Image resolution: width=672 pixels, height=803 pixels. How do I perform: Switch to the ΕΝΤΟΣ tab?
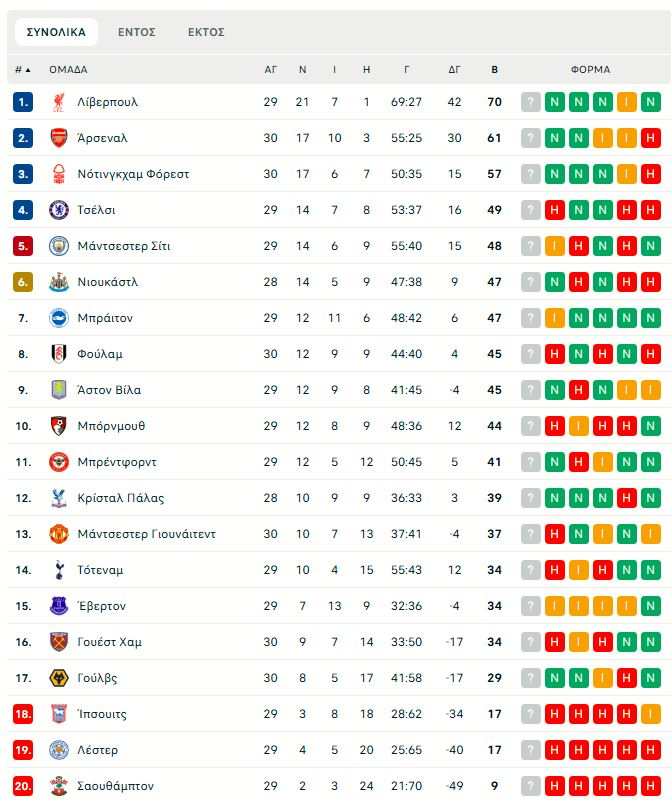137,32
